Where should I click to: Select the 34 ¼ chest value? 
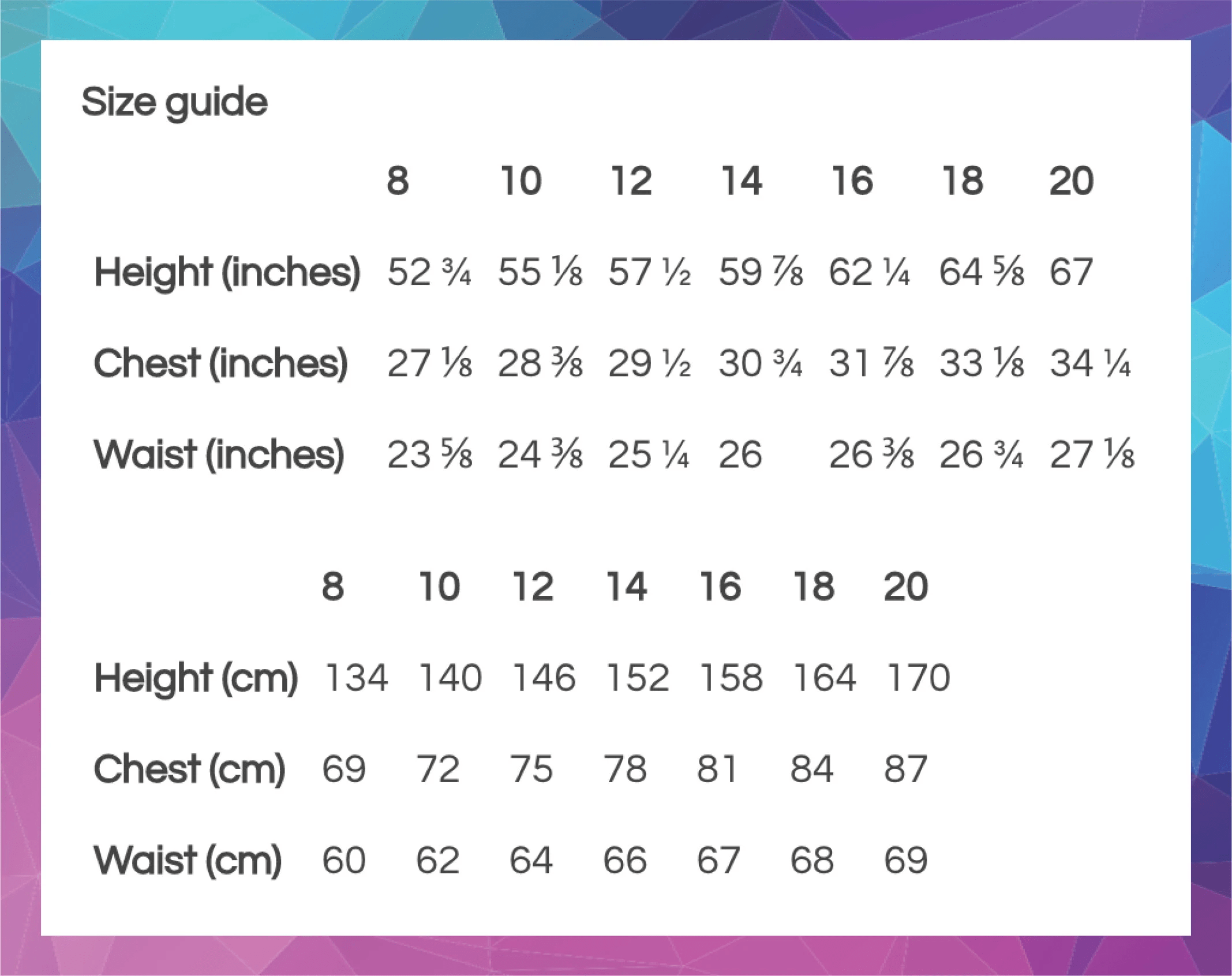point(1090,363)
